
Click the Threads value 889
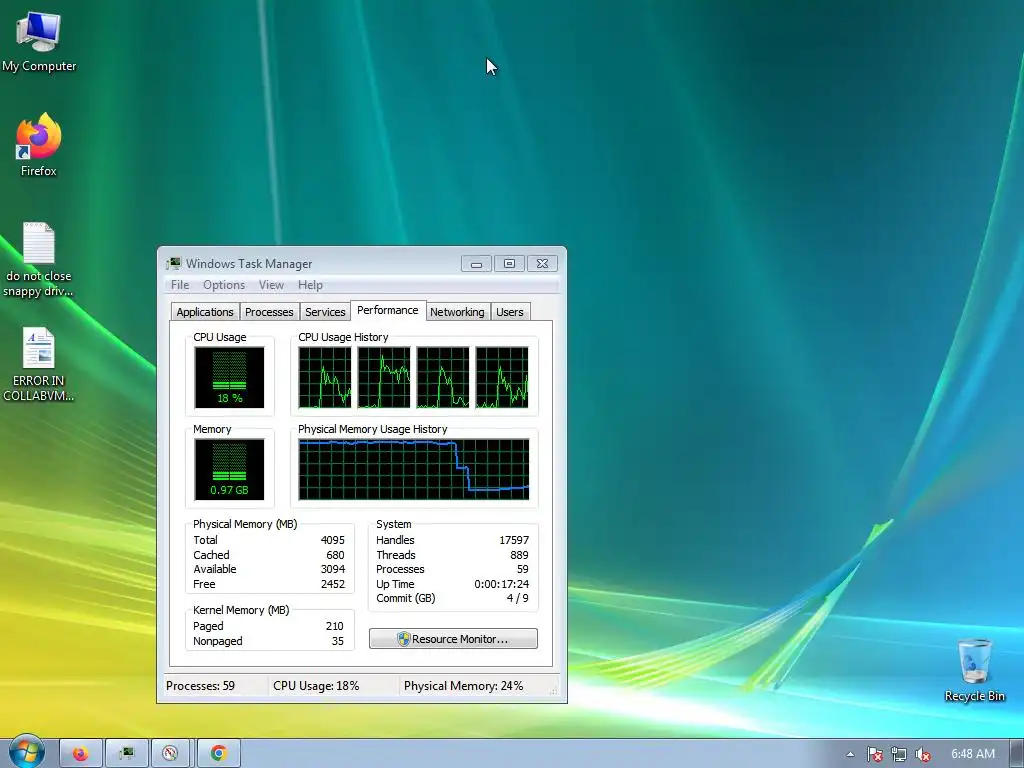pyautogui.click(x=519, y=555)
